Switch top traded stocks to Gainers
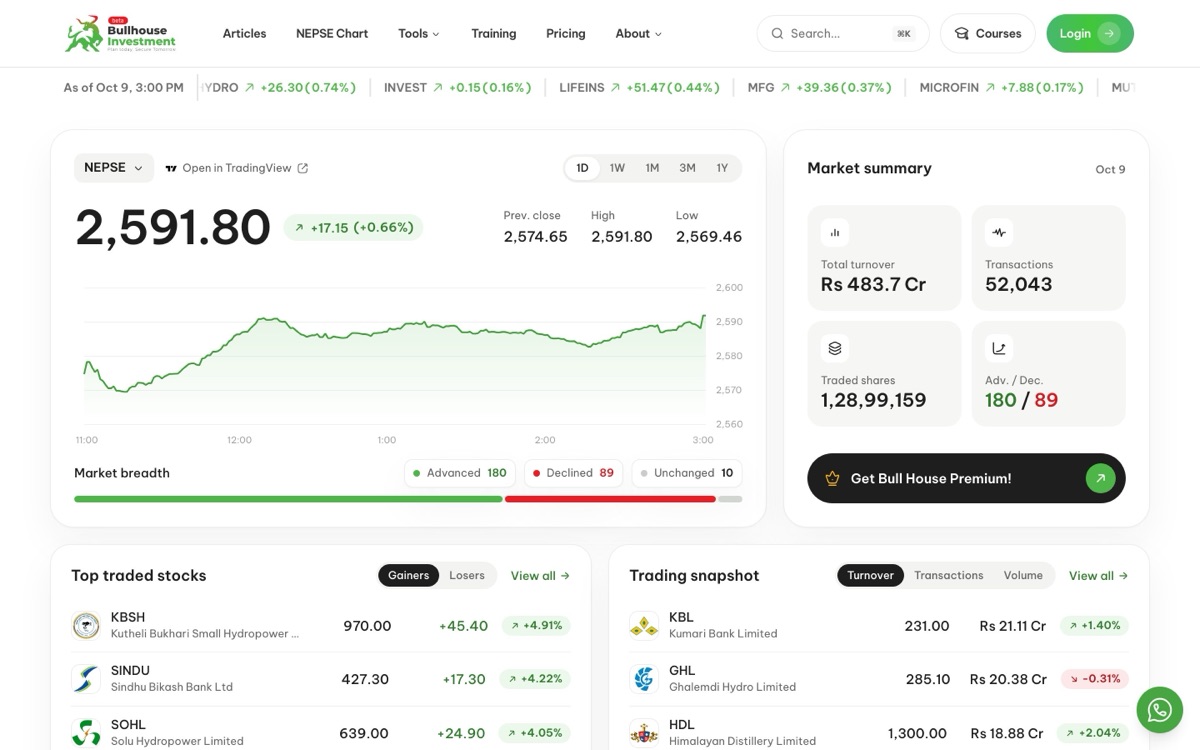The height and width of the screenshot is (750, 1200). tap(408, 575)
